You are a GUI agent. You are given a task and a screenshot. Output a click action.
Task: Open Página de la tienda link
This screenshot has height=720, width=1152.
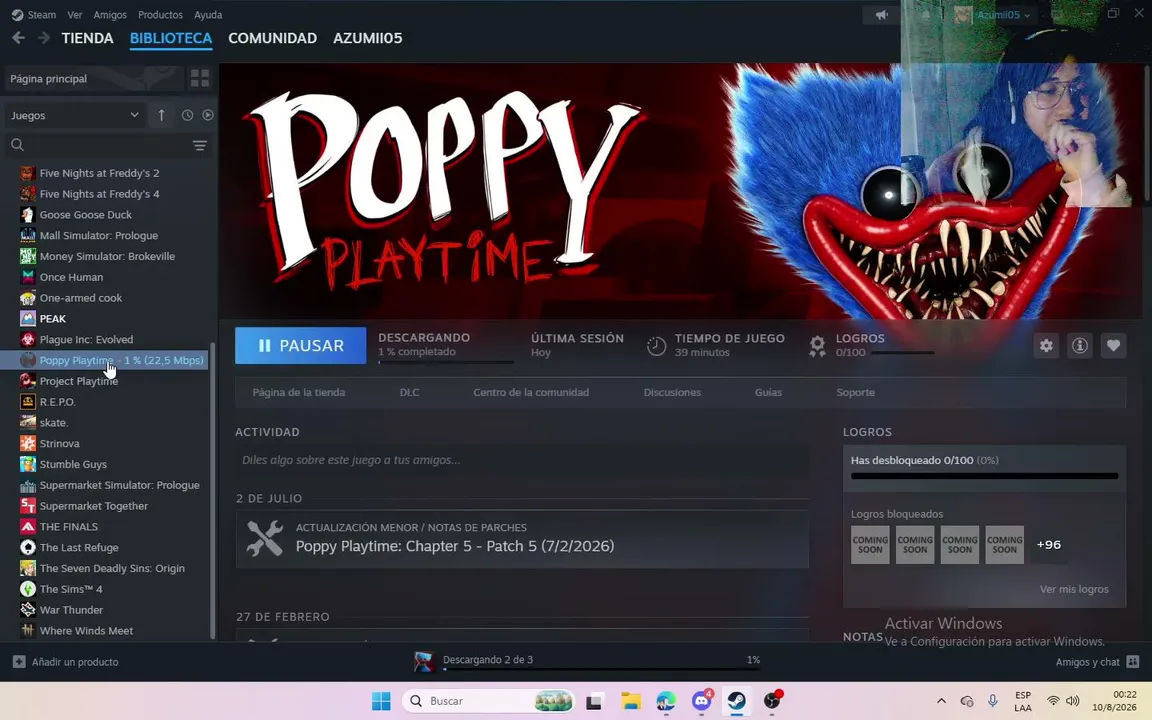click(299, 392)
